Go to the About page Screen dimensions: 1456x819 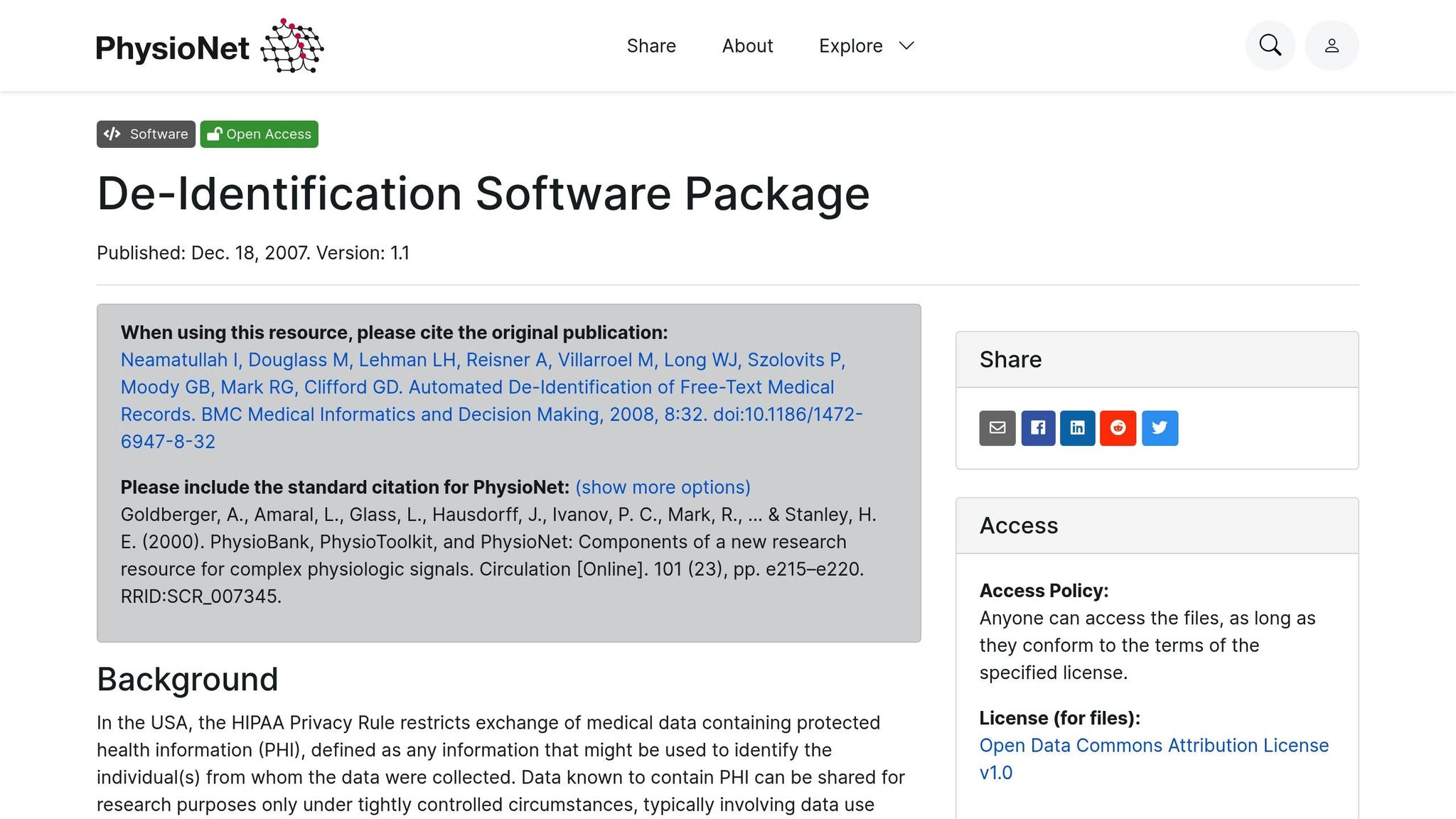tap(747, 46)
